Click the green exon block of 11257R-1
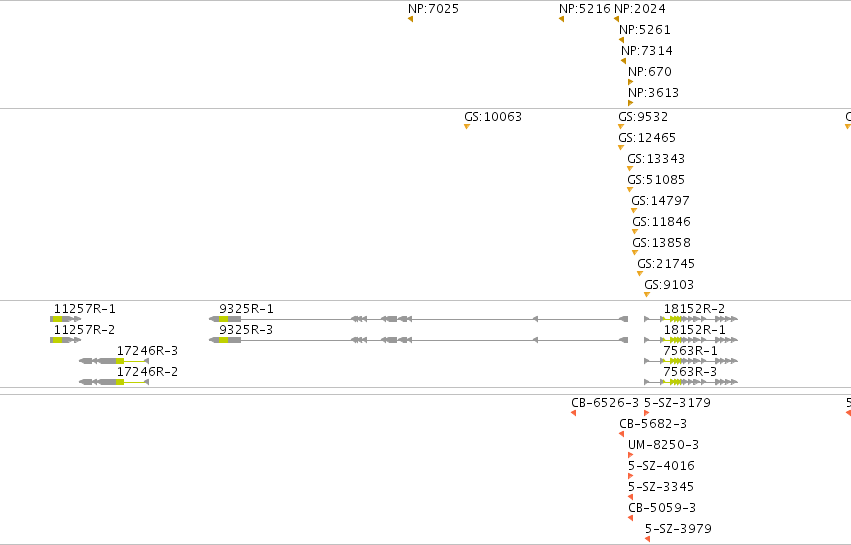The image size is (851, 545). [58, 319]
